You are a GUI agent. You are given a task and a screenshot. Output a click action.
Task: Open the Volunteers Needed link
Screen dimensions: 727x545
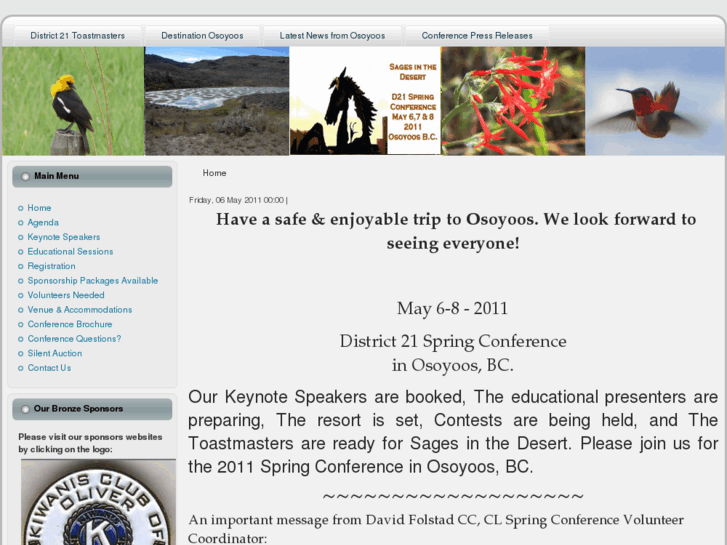point(66,295)
